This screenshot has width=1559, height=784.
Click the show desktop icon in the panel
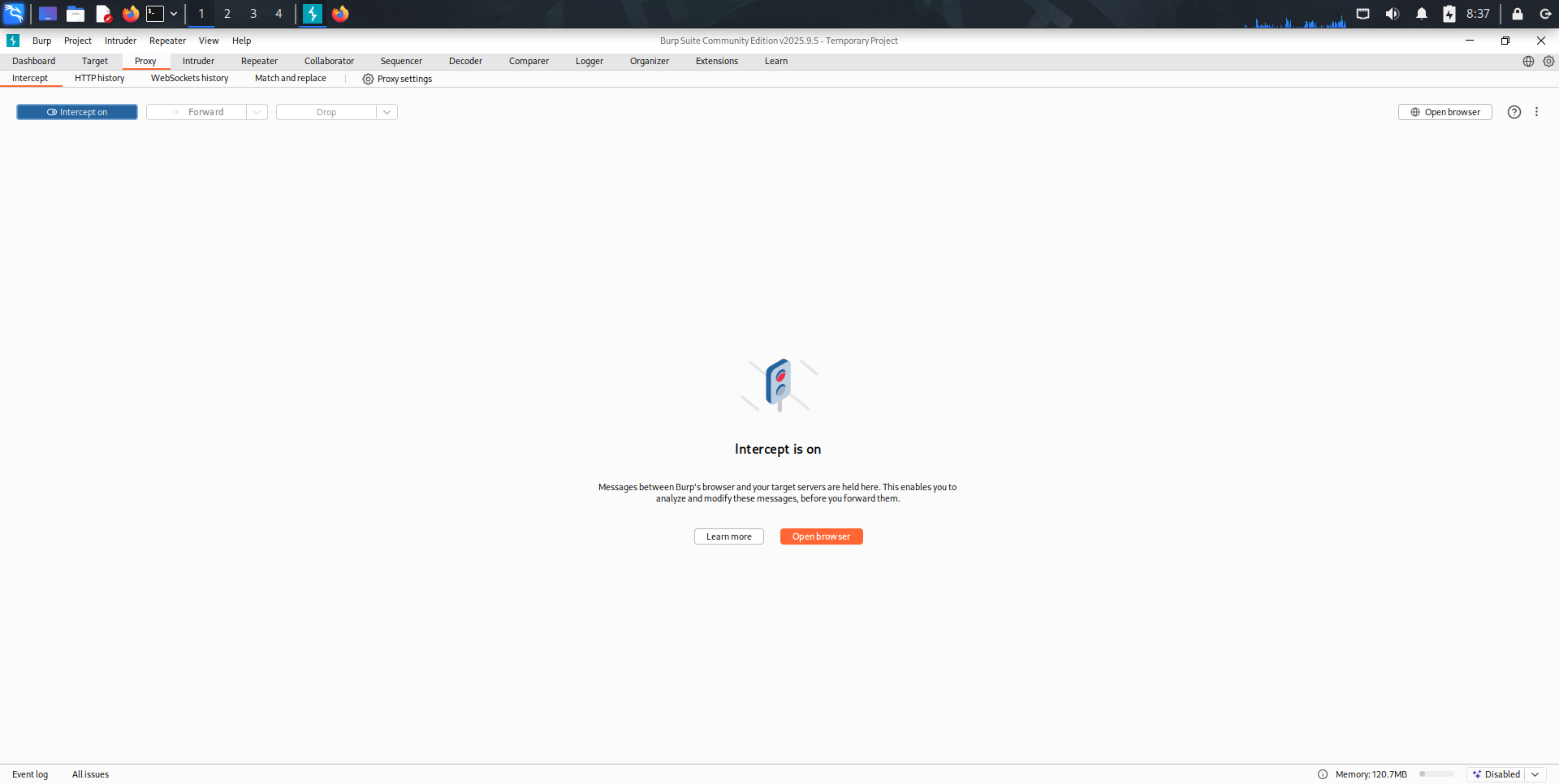pos(48,14)
